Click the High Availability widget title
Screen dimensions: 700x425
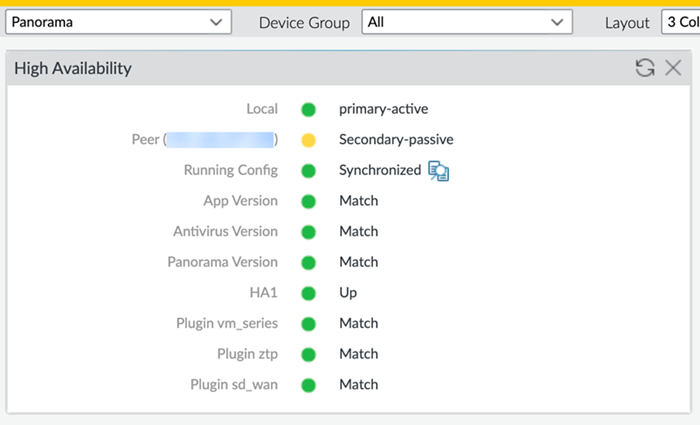[x=73, y=69]
